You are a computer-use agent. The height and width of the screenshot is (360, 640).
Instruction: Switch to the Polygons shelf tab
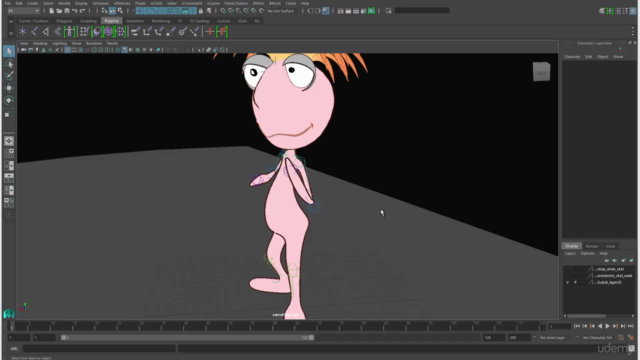(64, 21)
